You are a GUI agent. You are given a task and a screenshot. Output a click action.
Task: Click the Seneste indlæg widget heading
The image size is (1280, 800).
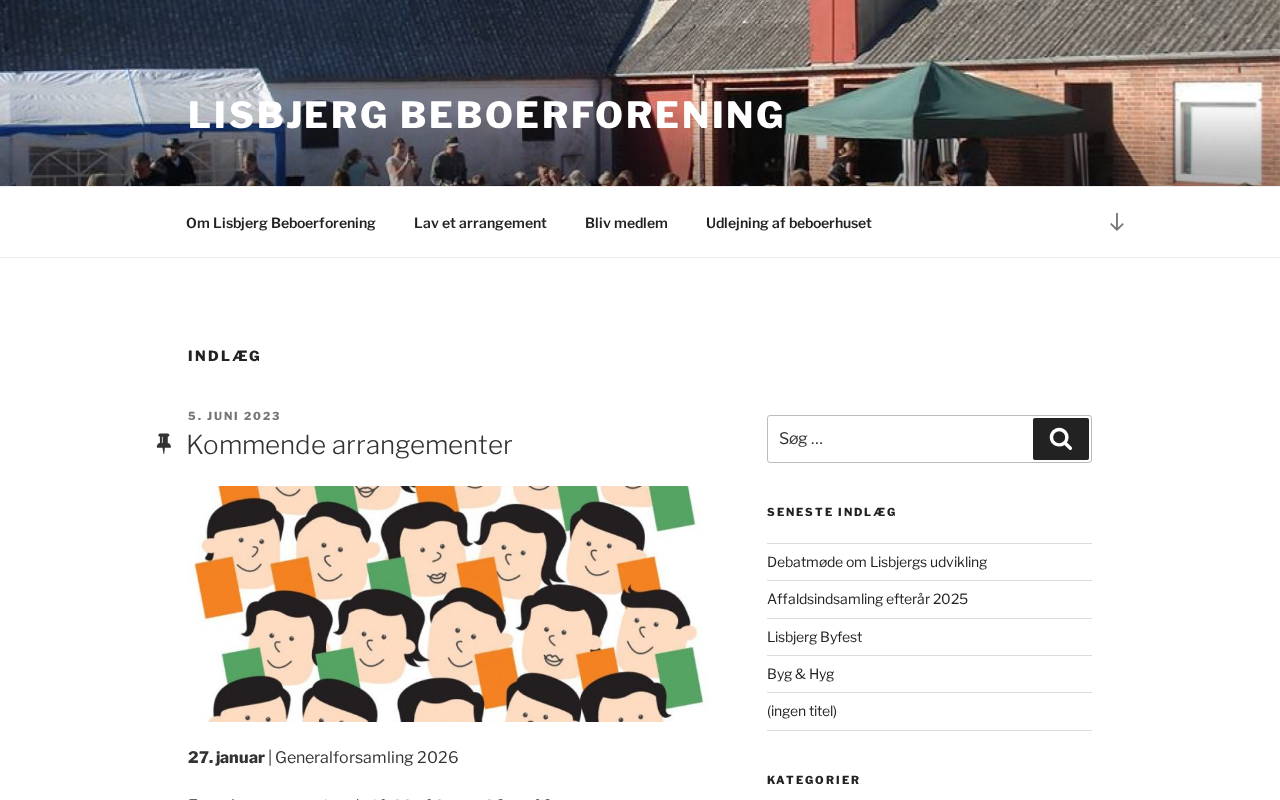832,512
